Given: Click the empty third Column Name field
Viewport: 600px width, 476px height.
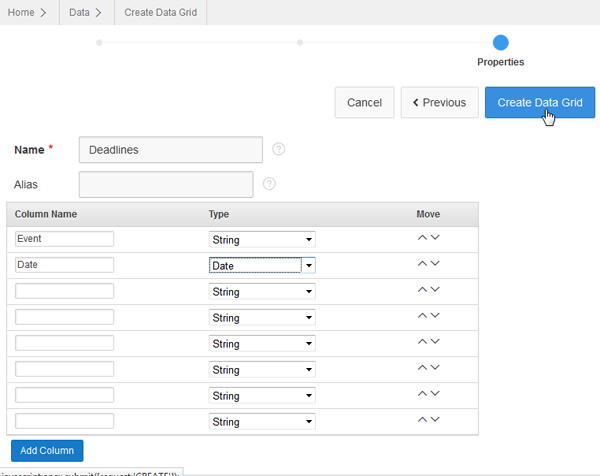Looking at the screenshot, I should [65, 291].
